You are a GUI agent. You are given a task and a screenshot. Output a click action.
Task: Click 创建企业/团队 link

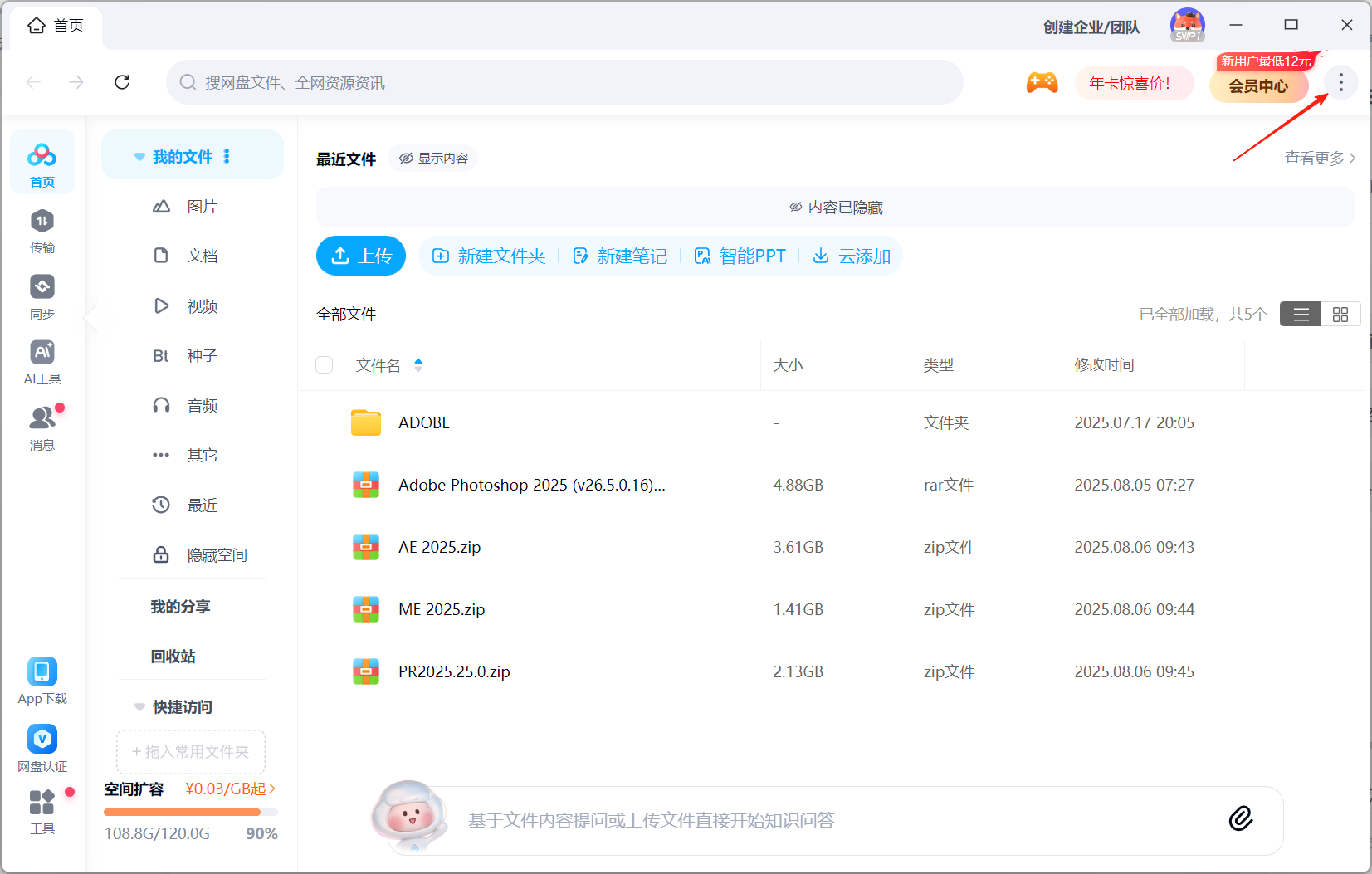click(x=1091, y=27)
